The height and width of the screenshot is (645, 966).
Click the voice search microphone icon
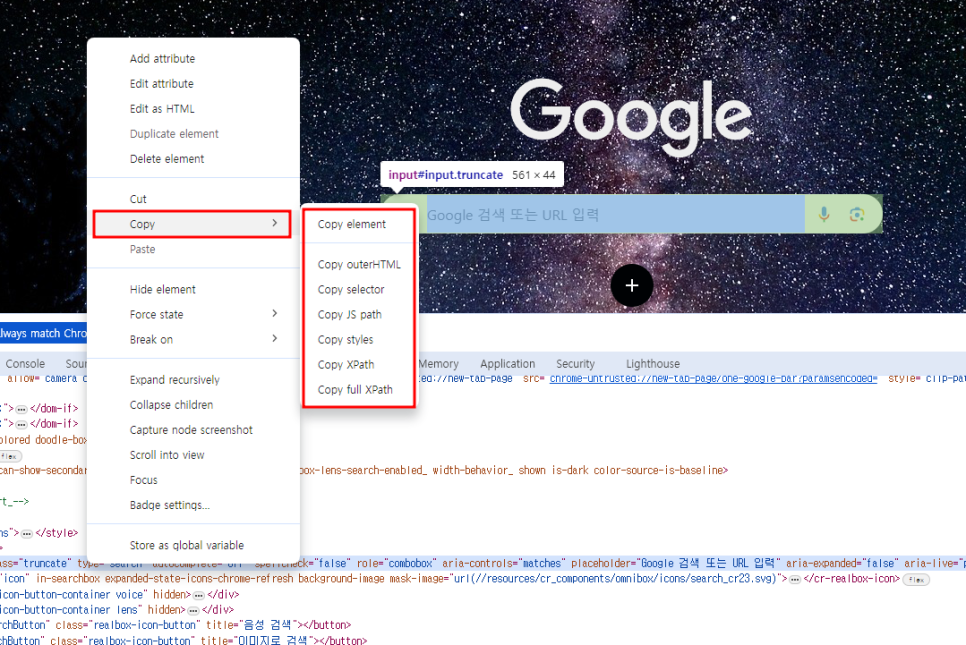824,214
